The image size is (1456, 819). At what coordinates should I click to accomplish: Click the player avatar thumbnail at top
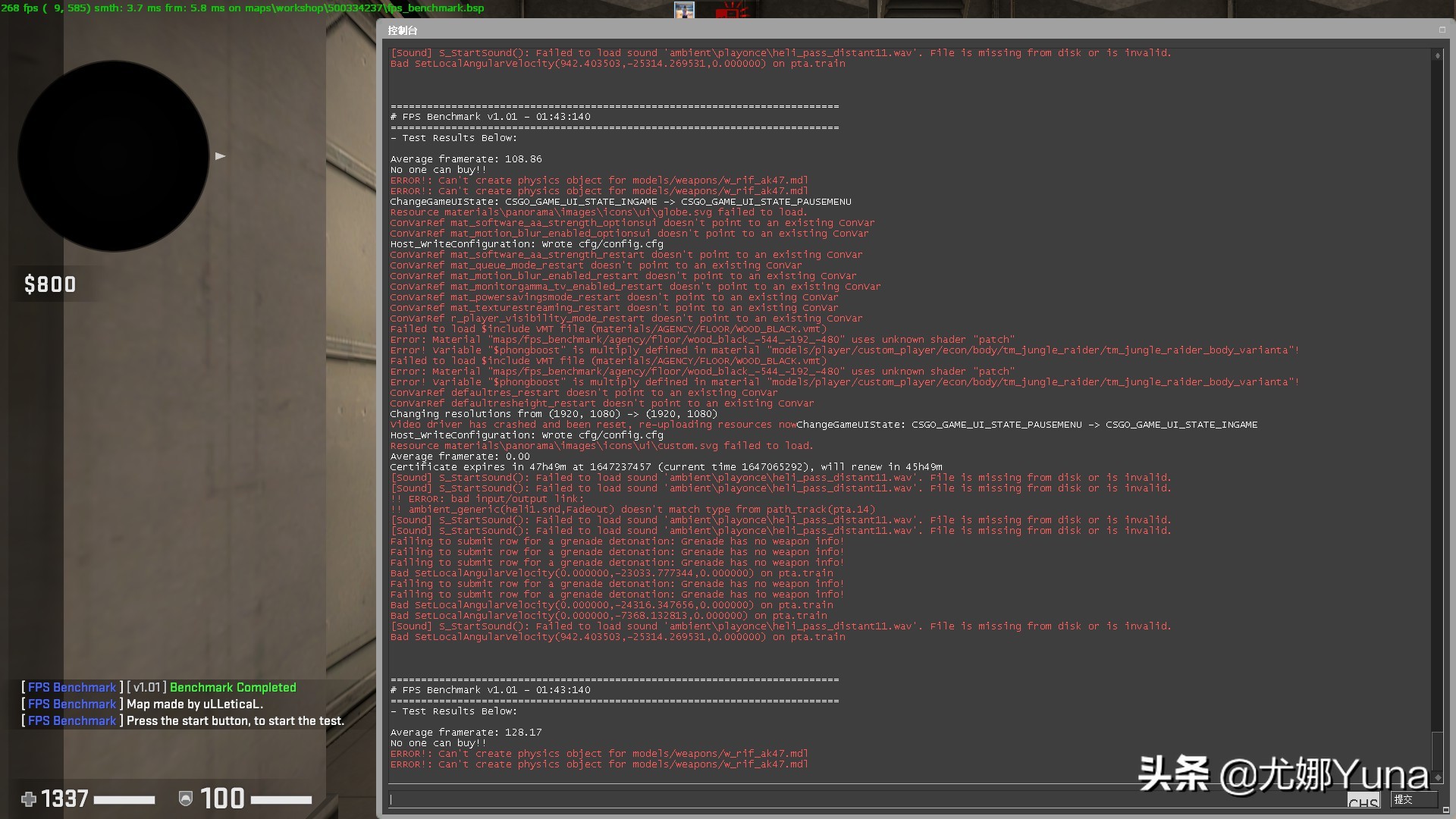coord(684,11)
